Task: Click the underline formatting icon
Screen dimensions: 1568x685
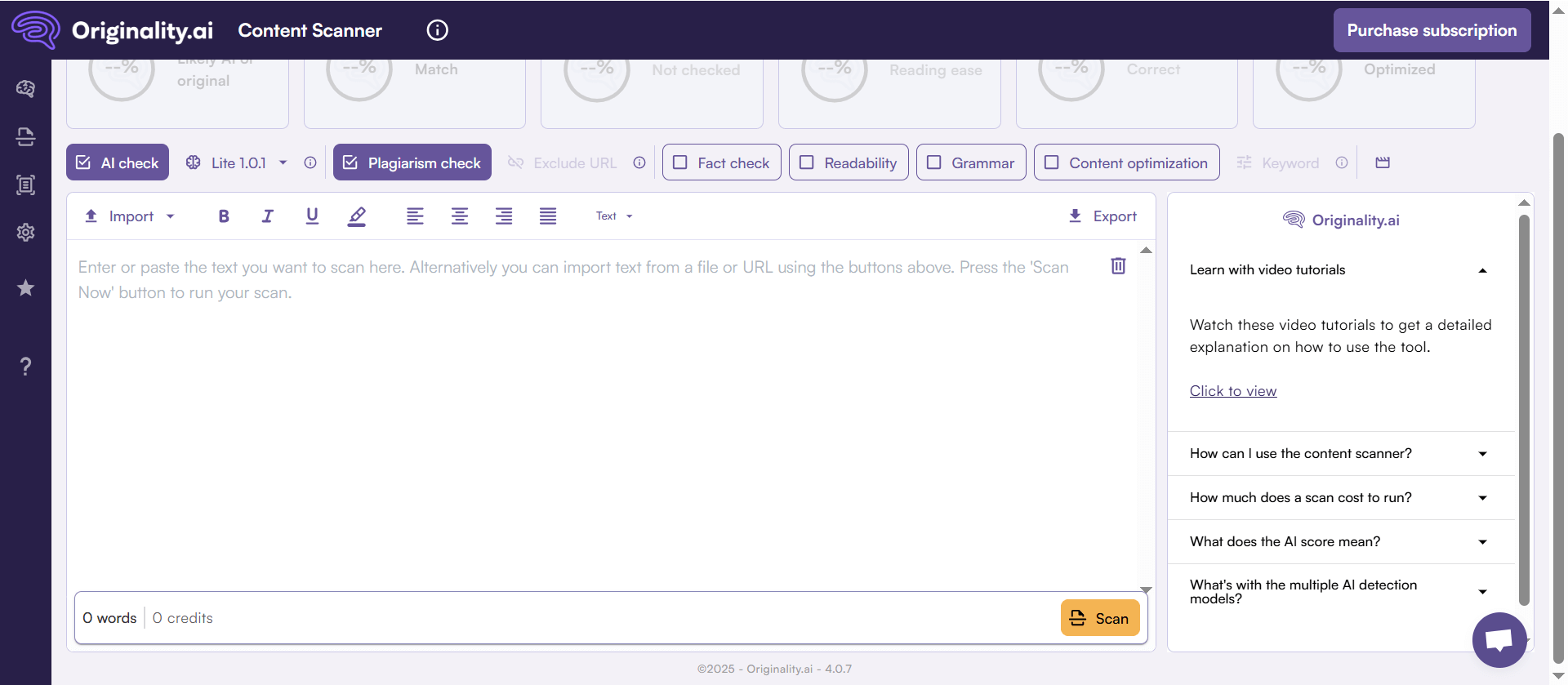Action: (x=312, y=216)
